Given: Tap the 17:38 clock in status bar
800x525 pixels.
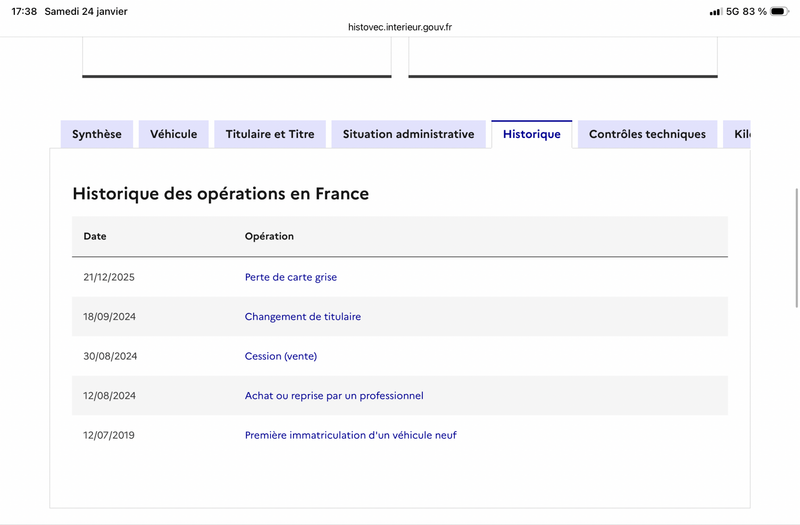Looking at the screenshot, I should tap(24, 12).
